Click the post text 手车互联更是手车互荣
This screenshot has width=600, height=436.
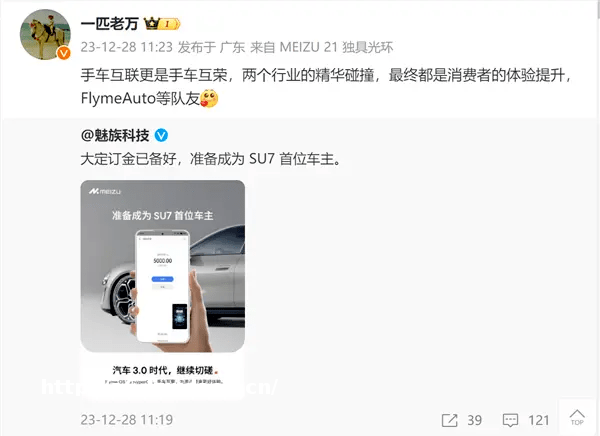(x=154, y=75)
